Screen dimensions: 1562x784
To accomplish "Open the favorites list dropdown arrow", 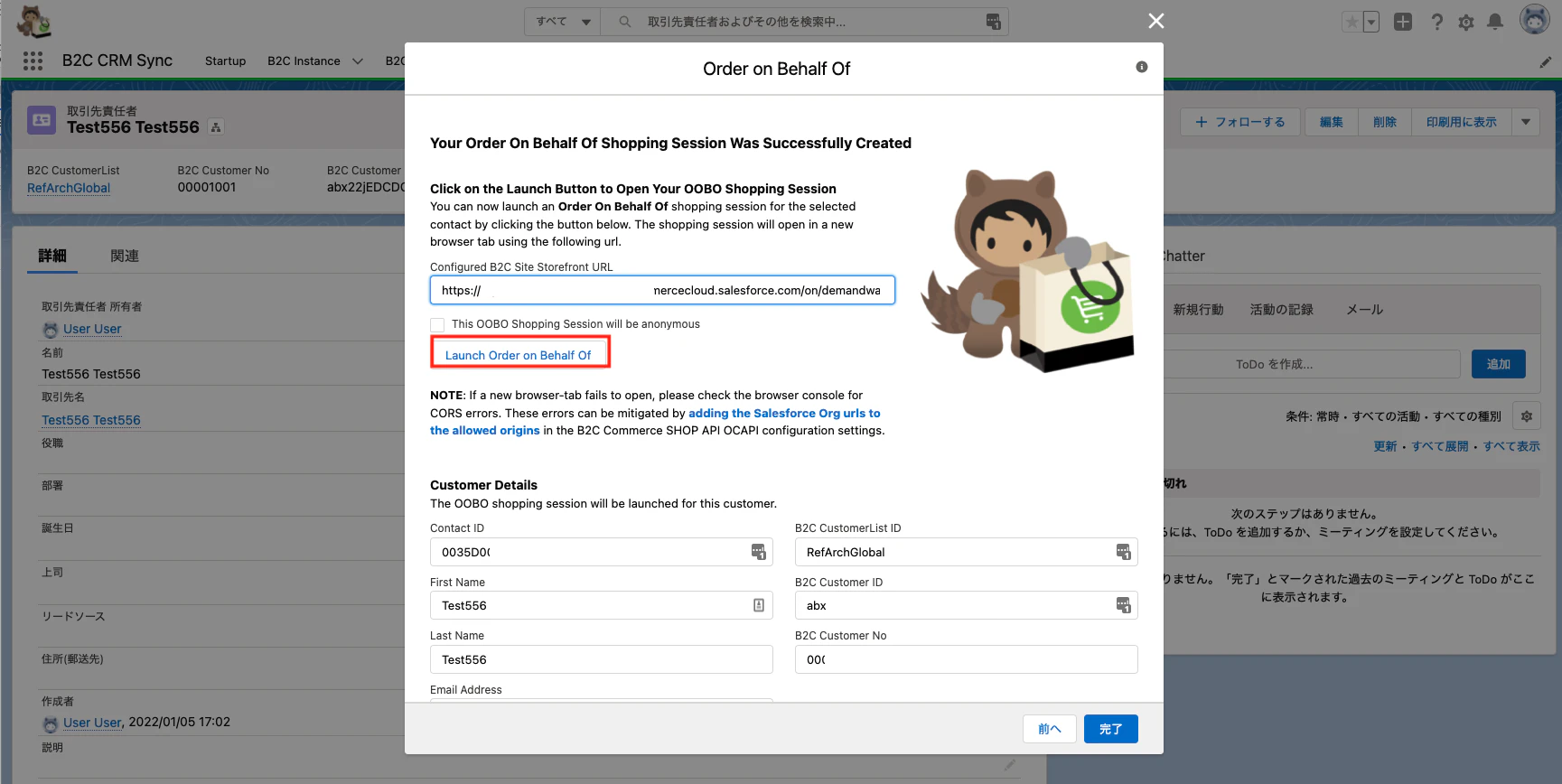I will (x=1371, y=22).
